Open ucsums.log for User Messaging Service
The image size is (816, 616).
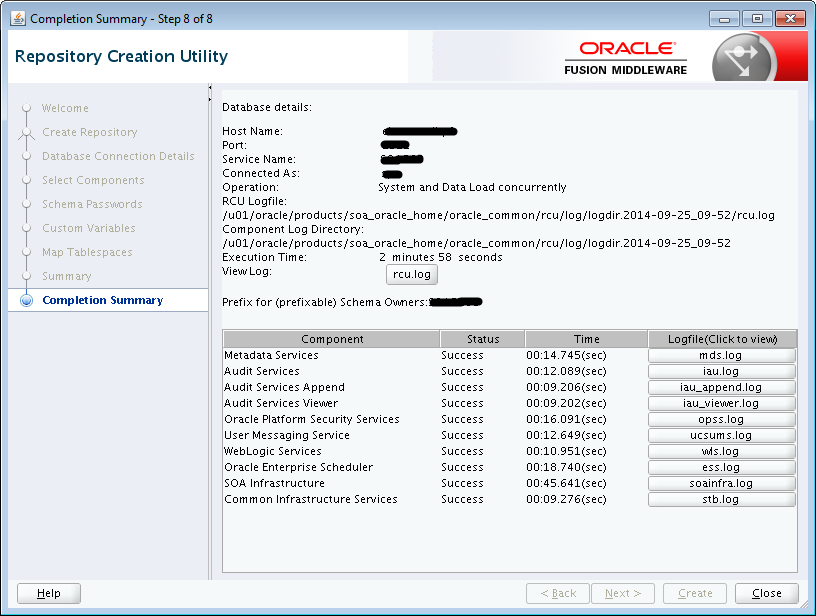tap(721, 434)
